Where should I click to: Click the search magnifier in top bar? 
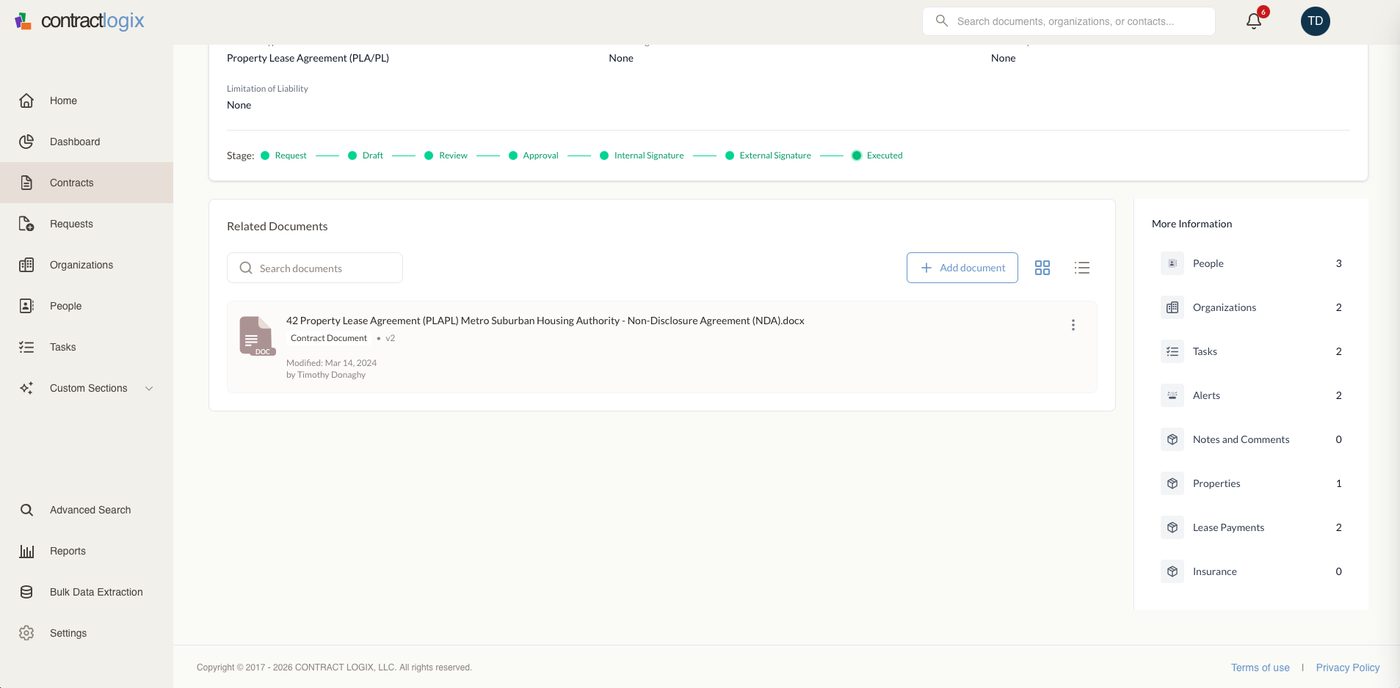click(941, 21)
